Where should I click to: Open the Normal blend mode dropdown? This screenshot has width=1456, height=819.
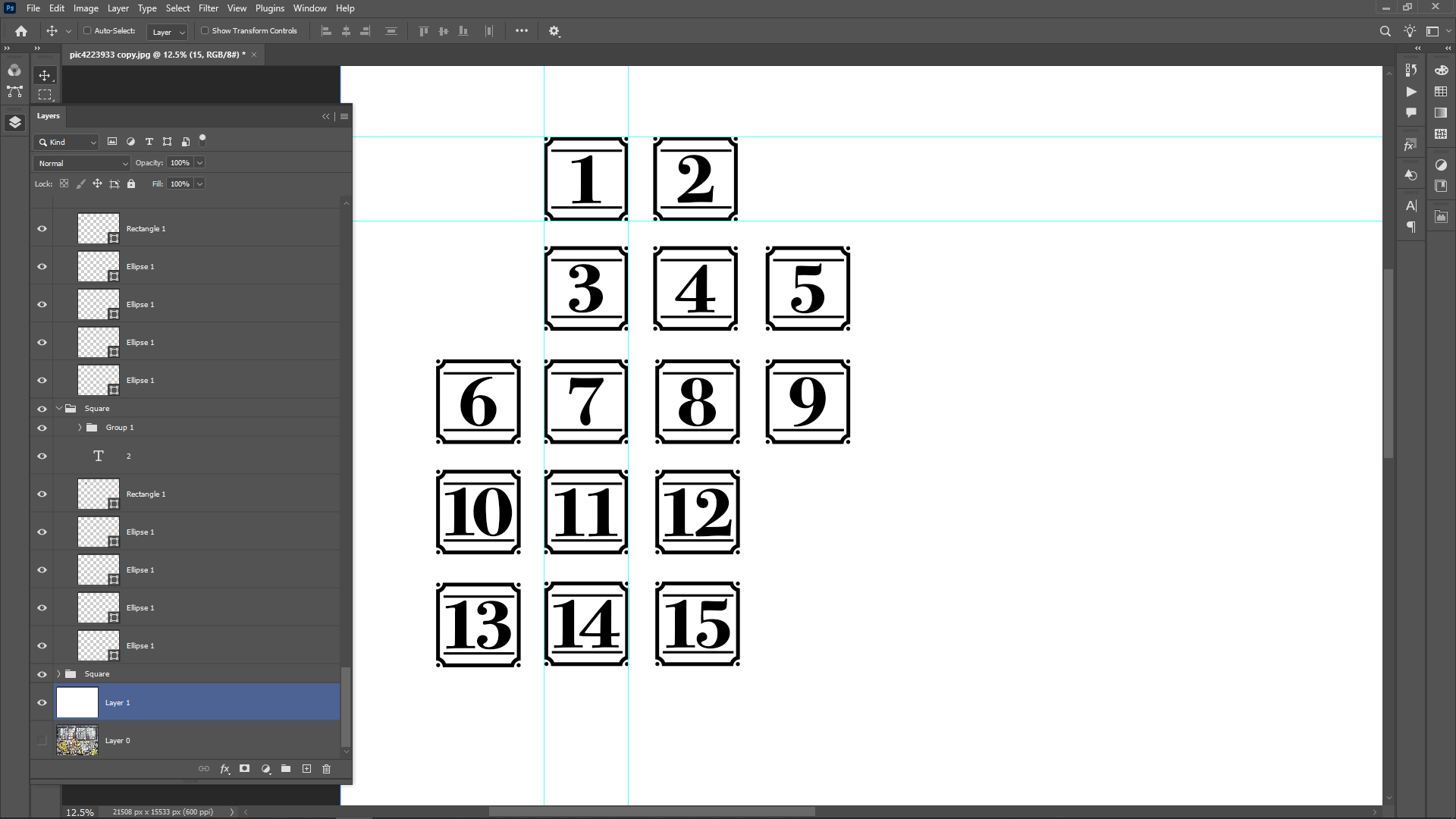(83, 163)
